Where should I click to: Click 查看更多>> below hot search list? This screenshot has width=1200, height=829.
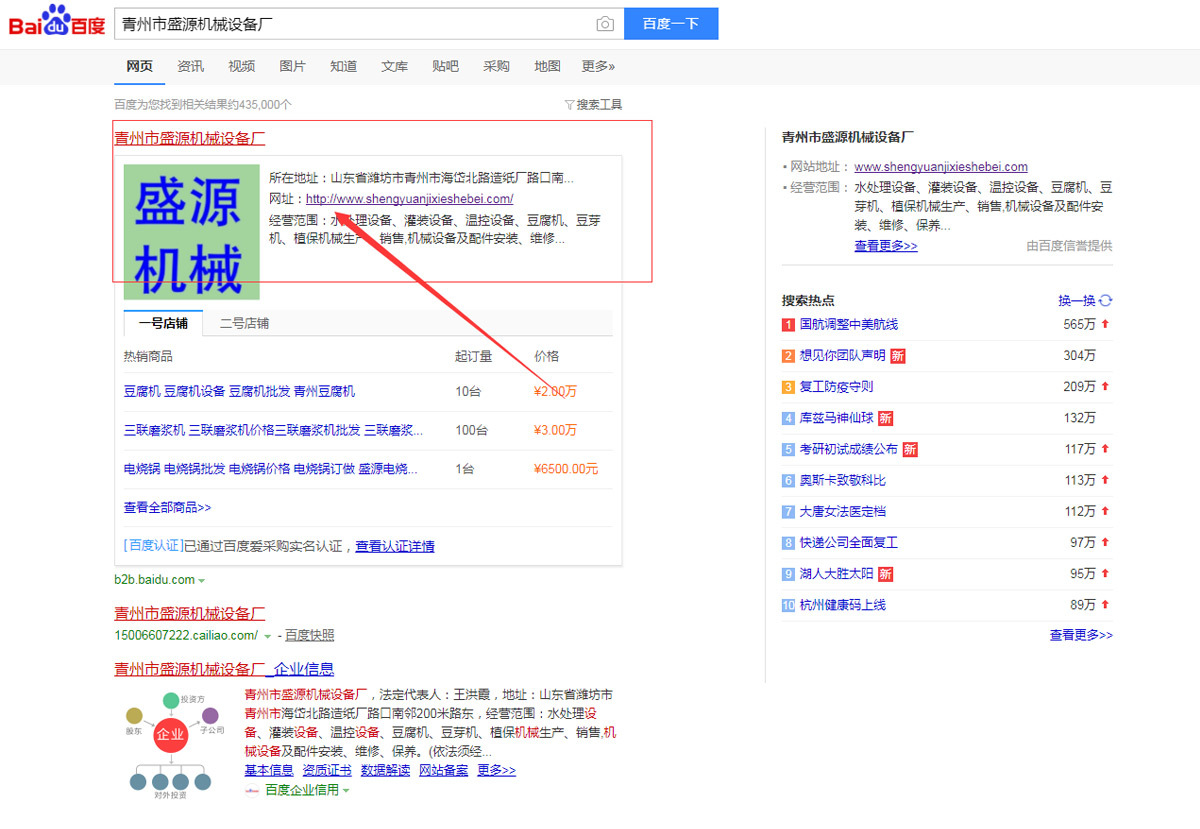coord(1081,635)
